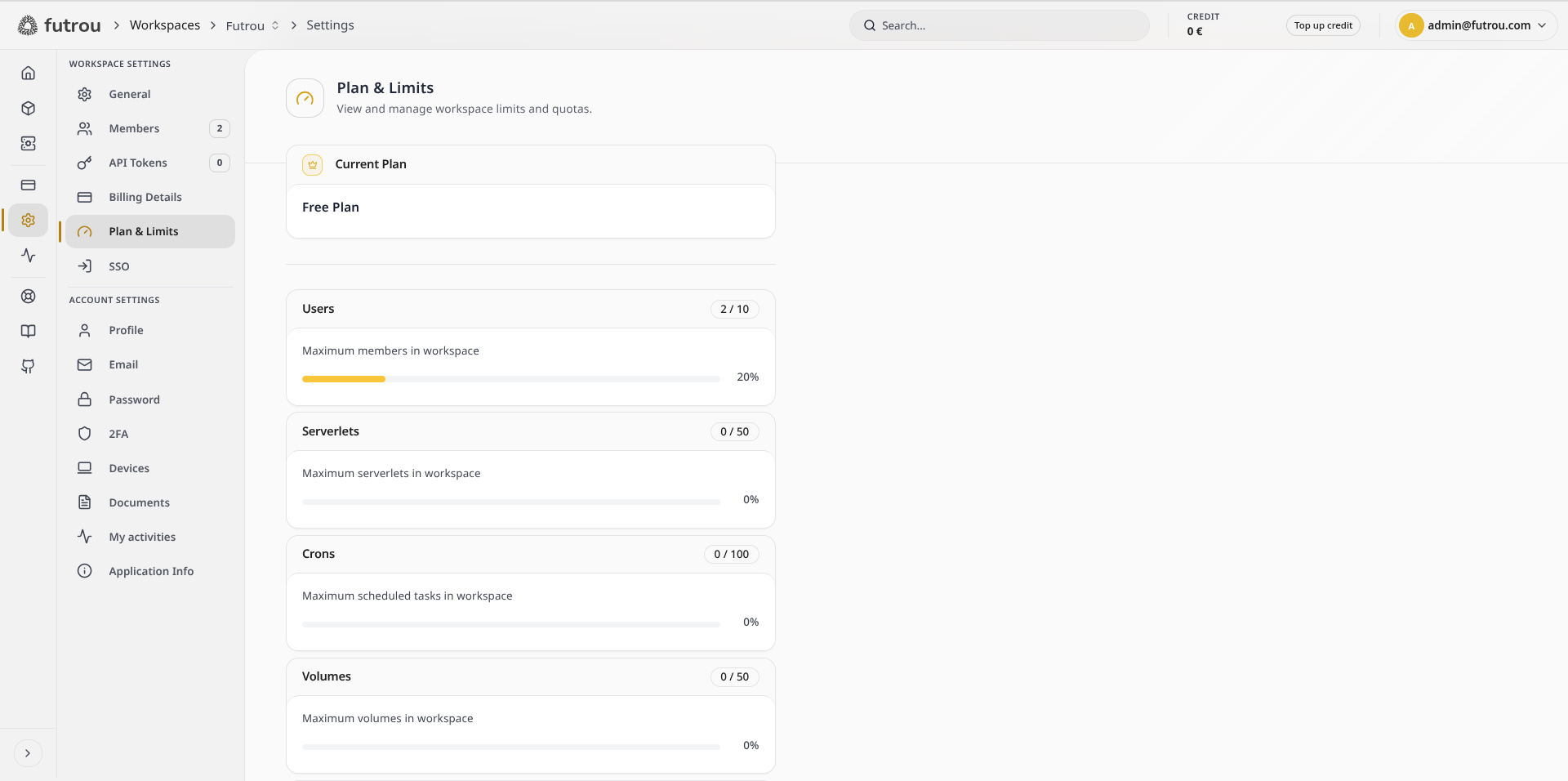This screenshot has height=781, width=1568.
Task: Click the Settings breadcrumb
Action: [x=330, y=25]
